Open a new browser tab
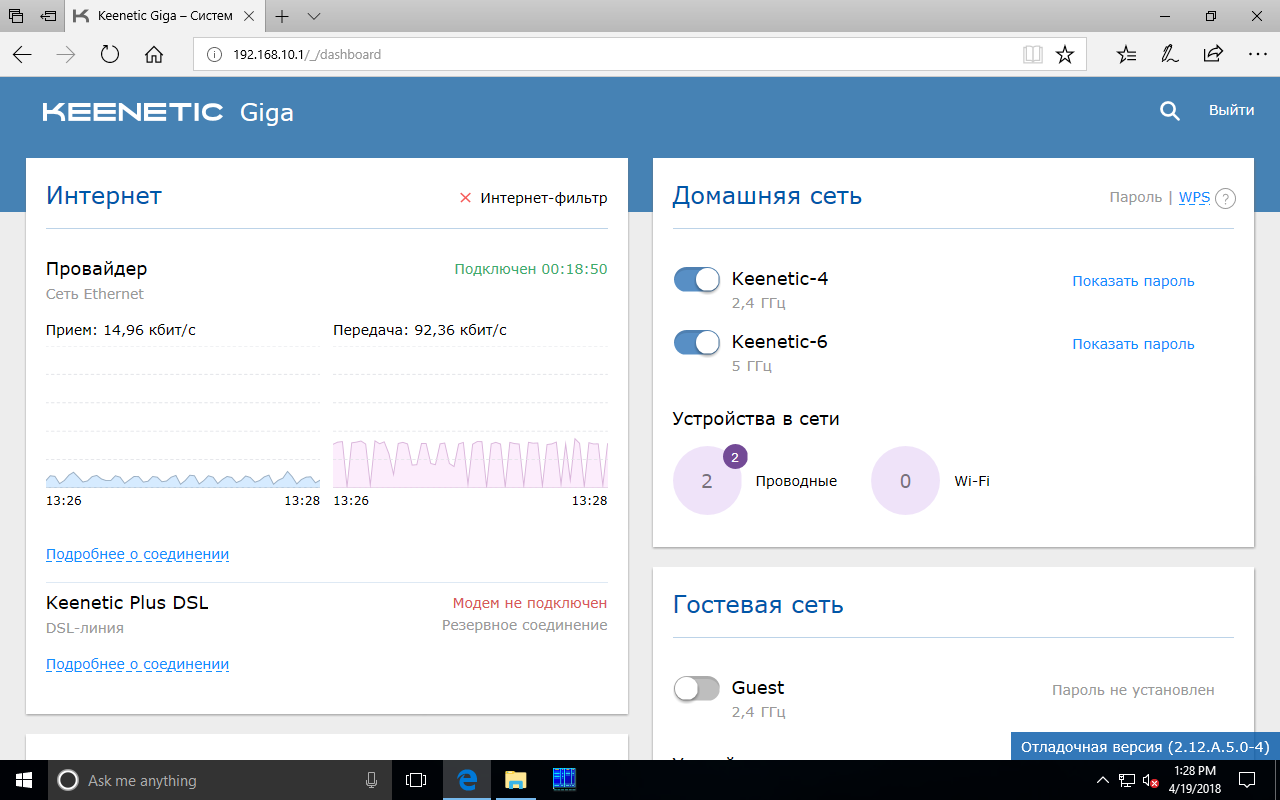 tap(282, 16)
